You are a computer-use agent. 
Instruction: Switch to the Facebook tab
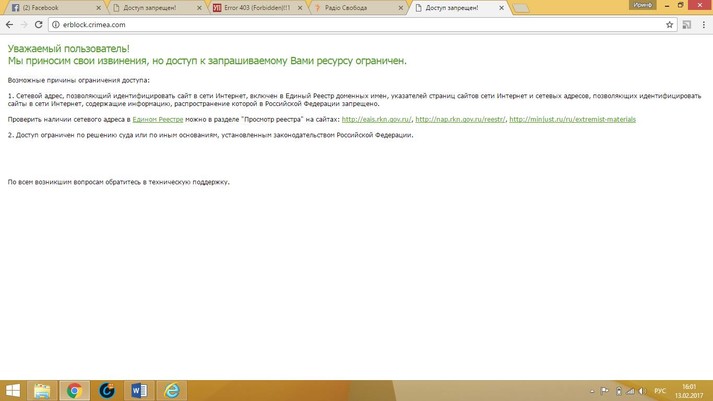[45, 8]
